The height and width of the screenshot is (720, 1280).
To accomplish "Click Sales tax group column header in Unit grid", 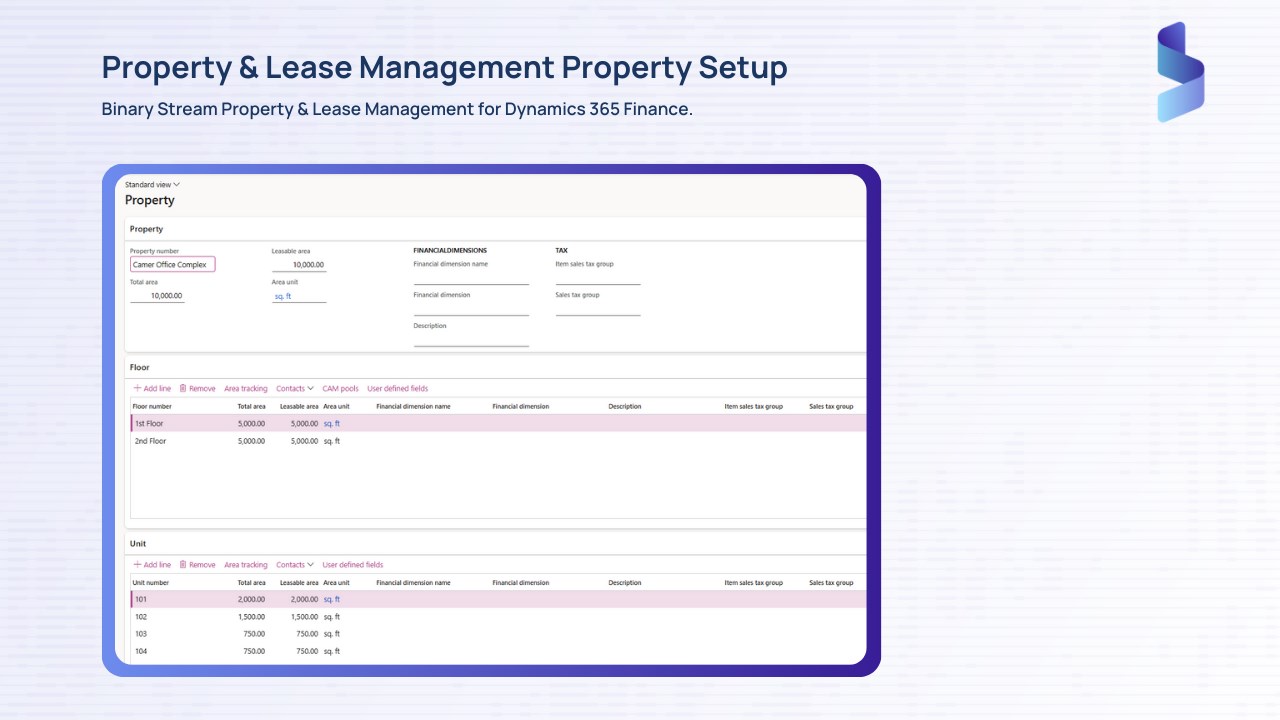I will click(x=831, y=583).
